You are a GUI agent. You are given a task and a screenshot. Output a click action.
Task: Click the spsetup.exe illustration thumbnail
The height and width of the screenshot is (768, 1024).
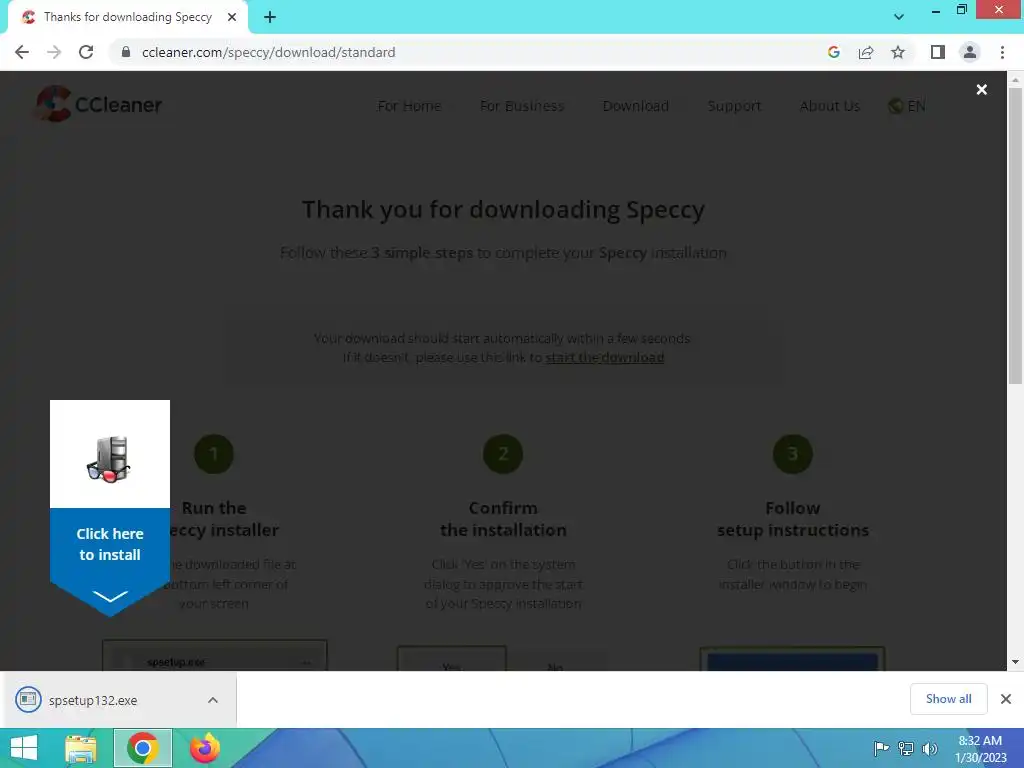(215, 656)
